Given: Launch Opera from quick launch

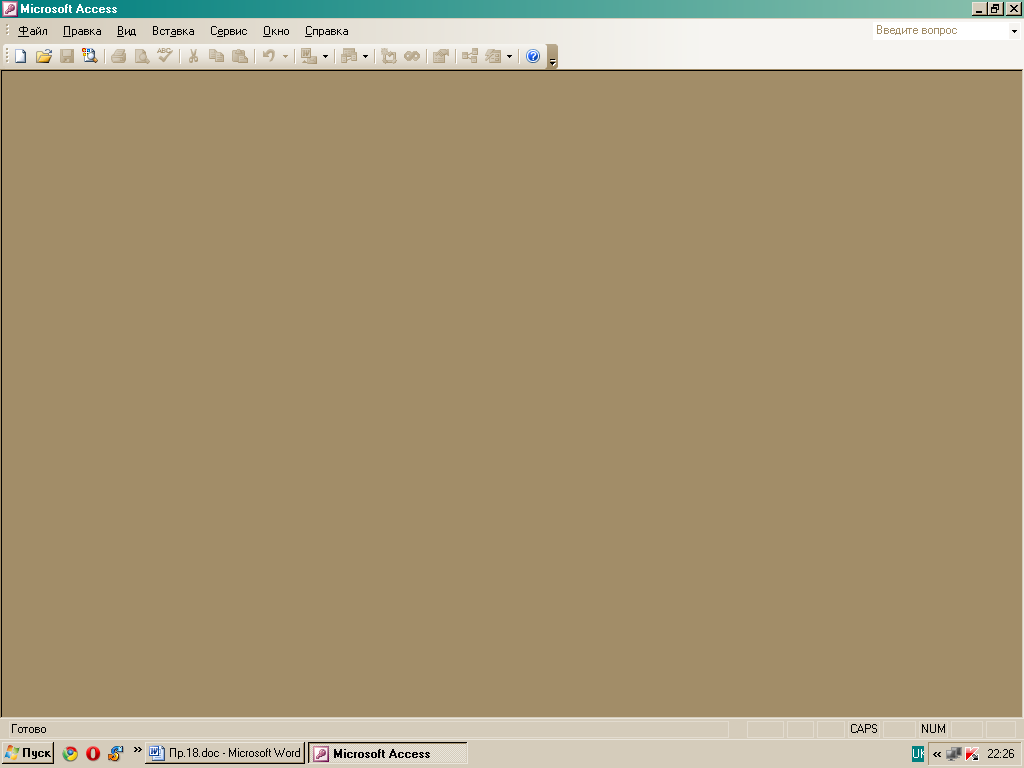Looking at the screenshot, I should [x=93, y=754].
